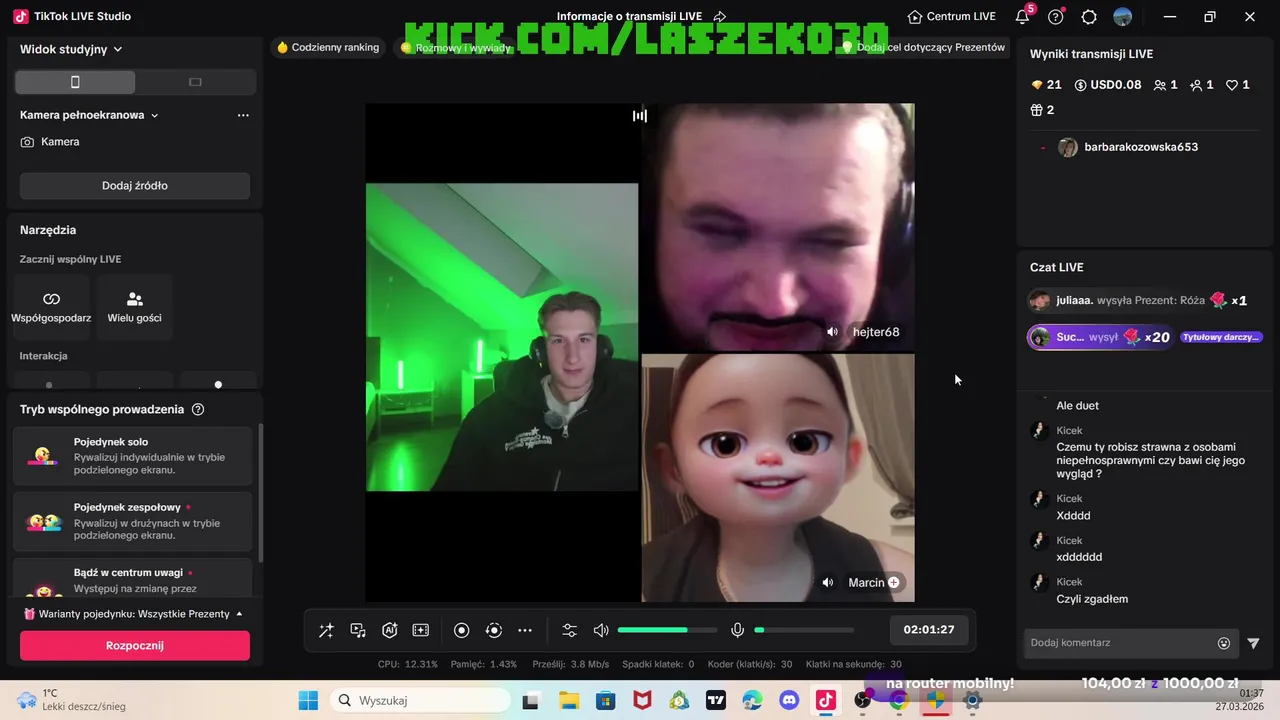Mute hejter68 guest audio
Screen dimensions: 1280x720
pos(832,332)
